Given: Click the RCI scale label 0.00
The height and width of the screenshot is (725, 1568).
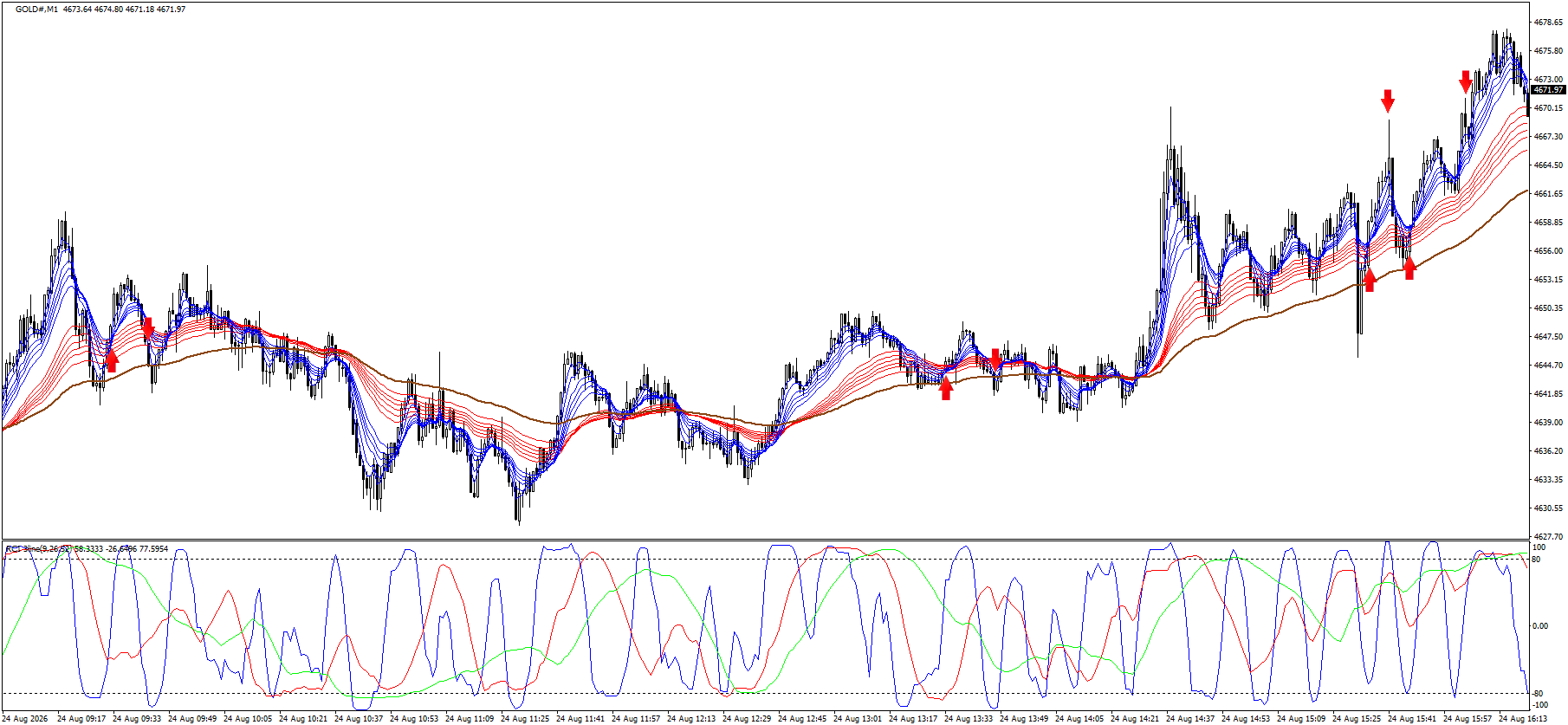Looking at the screenshot, I should (x=1540, y=626).
